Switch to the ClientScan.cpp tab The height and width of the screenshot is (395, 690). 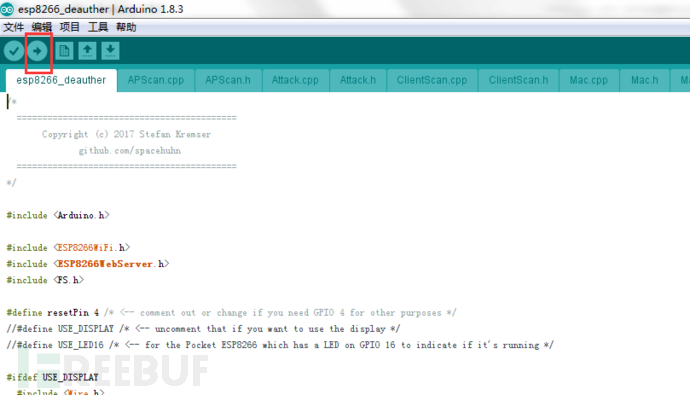click(x=432, y=80)
